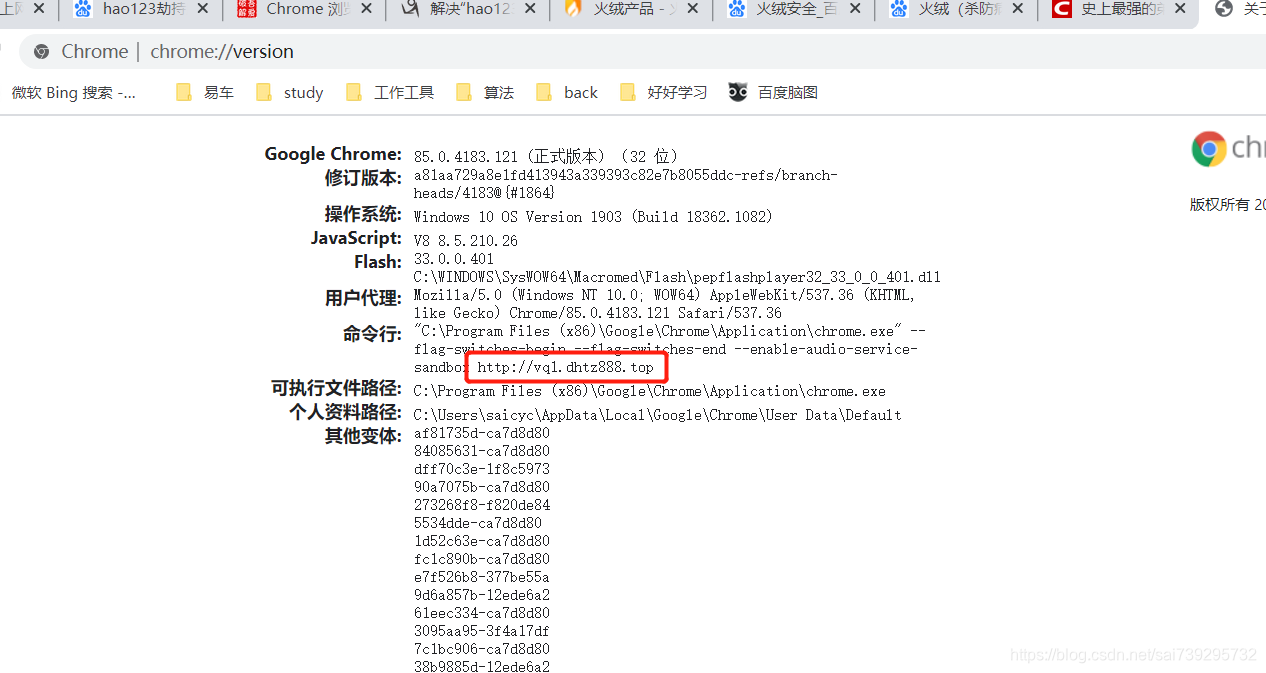Click the globe favicon on 关于 tab

point(1224,9)
